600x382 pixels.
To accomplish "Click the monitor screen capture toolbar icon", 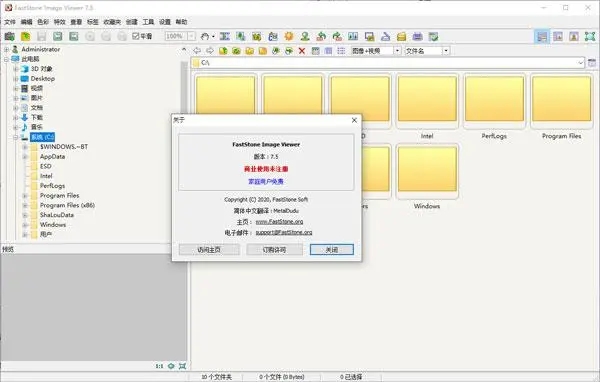I will (x=369, y=36).
